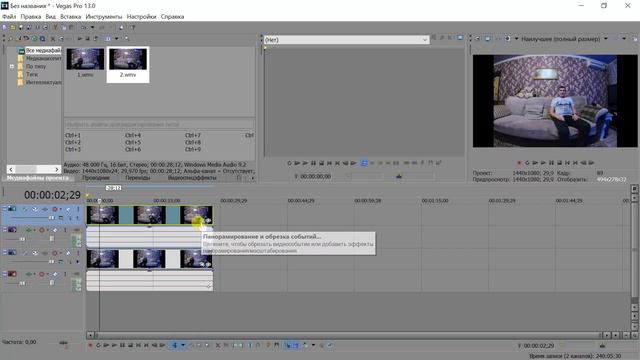The image size is (640, 360).
Task: Play in the Trimmer window transport
Action: (305, 163)
